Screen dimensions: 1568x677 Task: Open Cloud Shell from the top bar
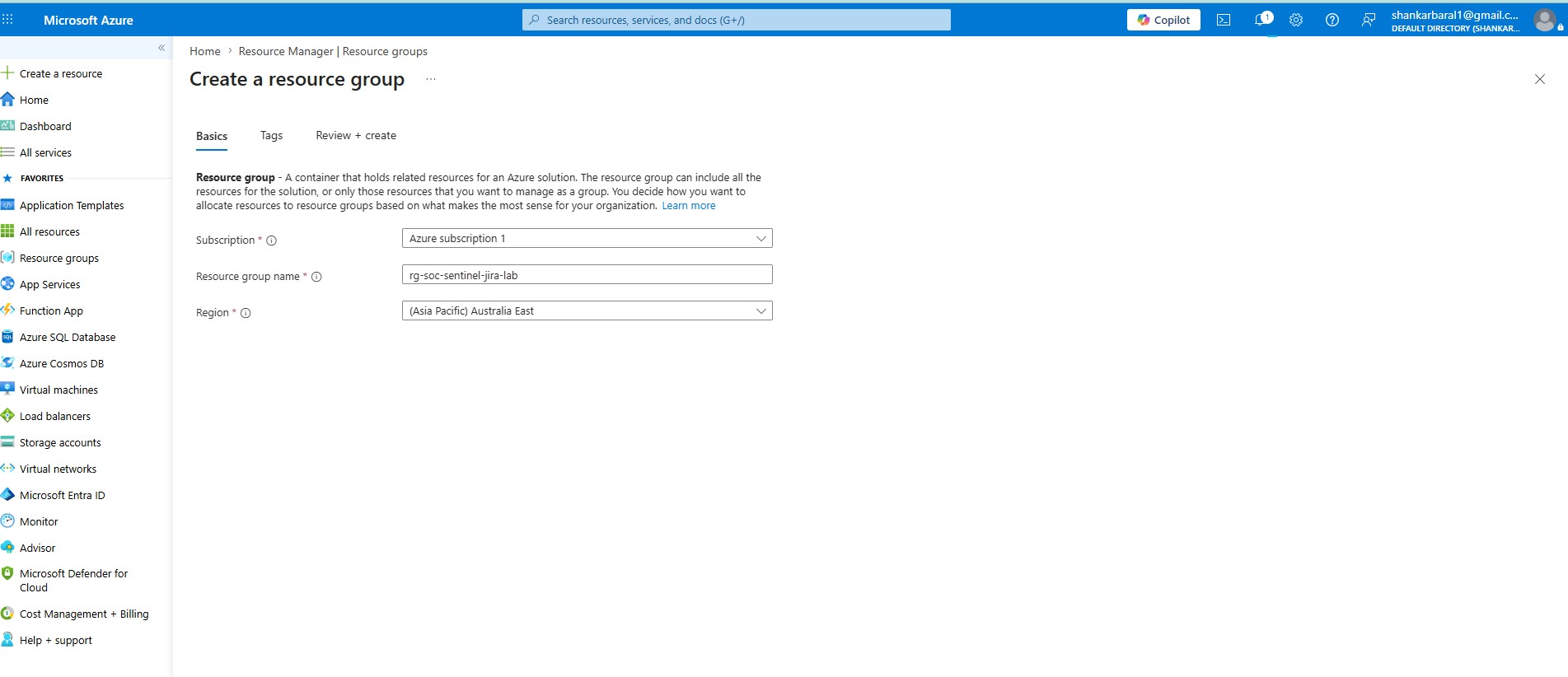click(x=1224, y=20)
